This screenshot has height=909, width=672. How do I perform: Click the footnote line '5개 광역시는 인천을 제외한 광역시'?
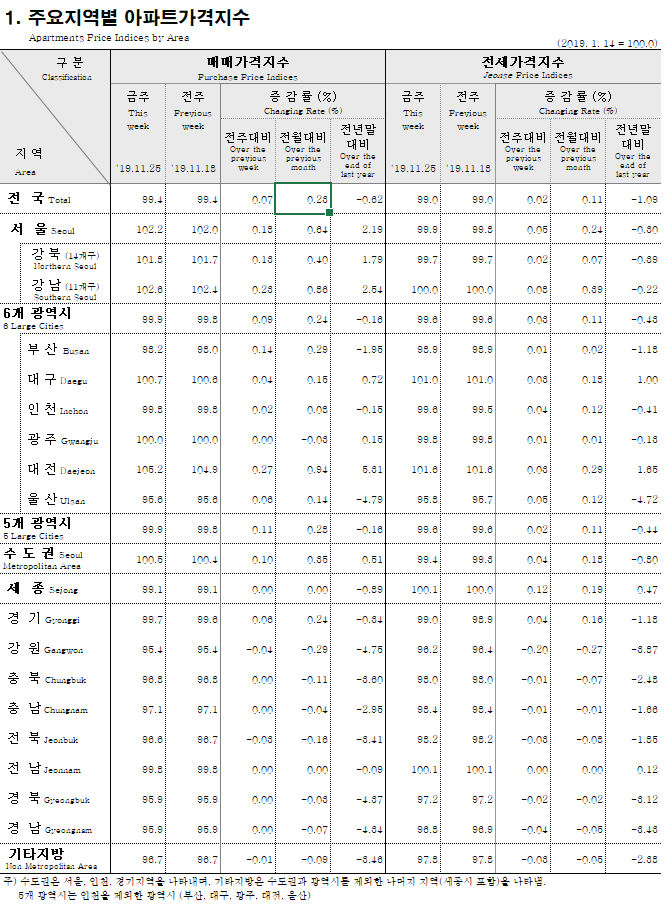[164, 896]
